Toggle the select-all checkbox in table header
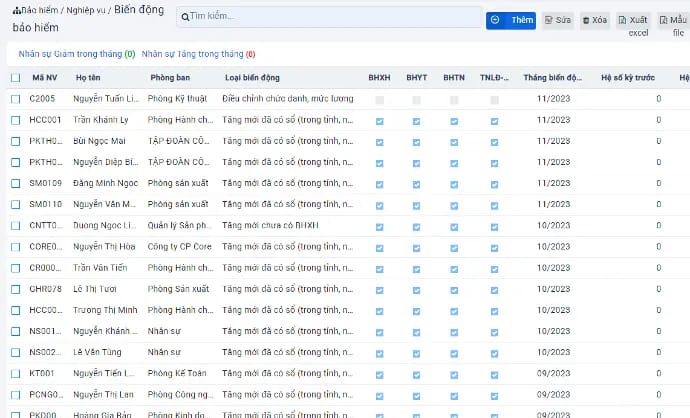This screenshot has width=690, height=418. click(15, 78)
